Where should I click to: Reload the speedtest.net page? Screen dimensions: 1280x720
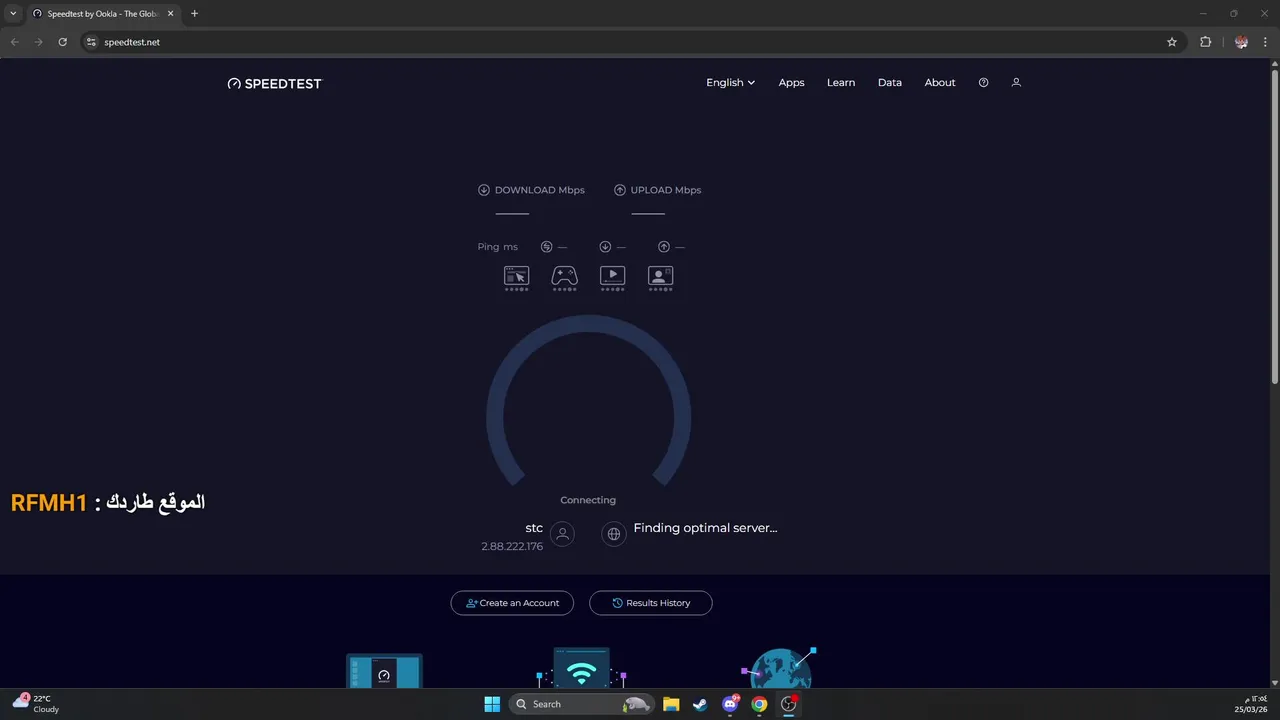[x=63, y=42]
